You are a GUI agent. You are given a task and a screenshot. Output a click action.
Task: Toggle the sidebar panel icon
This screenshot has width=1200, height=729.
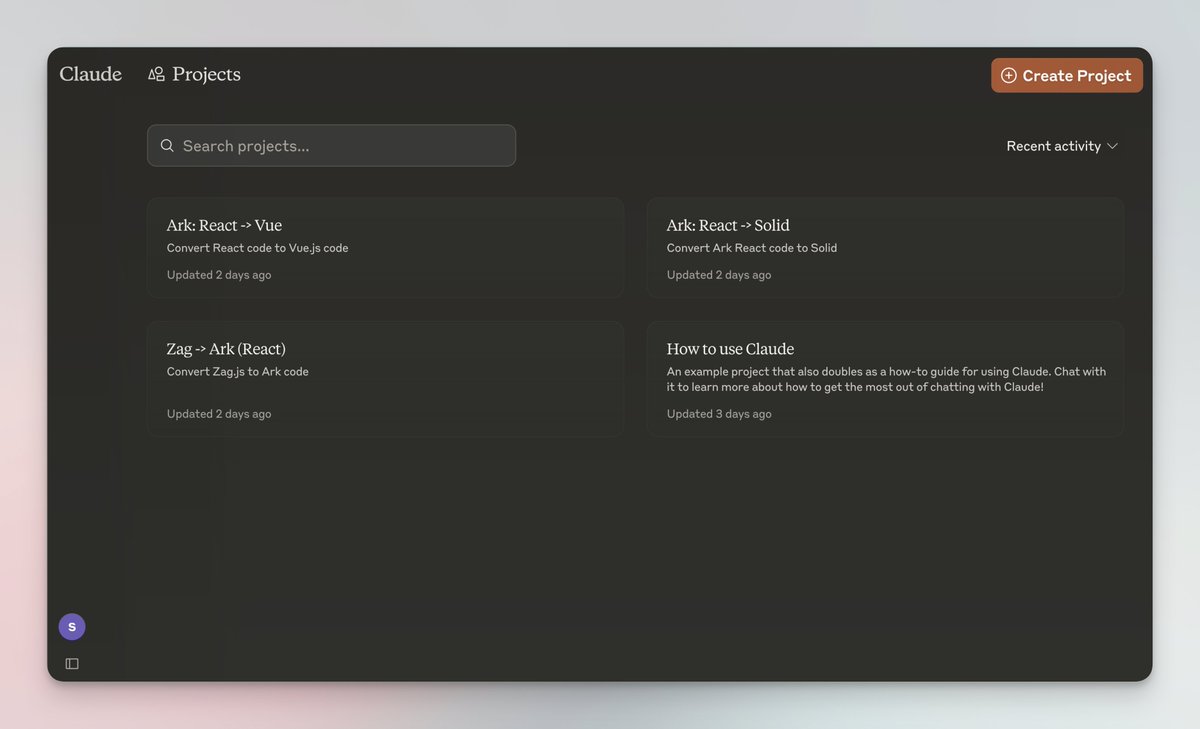[72, 663]
